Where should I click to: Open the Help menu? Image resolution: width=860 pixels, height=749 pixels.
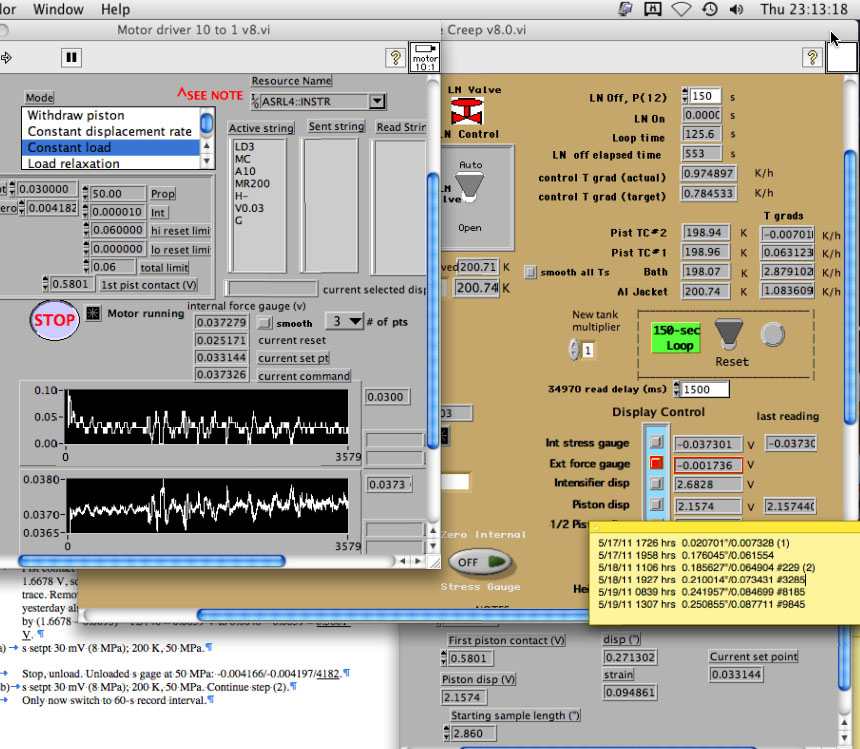(x=116, y=9)
